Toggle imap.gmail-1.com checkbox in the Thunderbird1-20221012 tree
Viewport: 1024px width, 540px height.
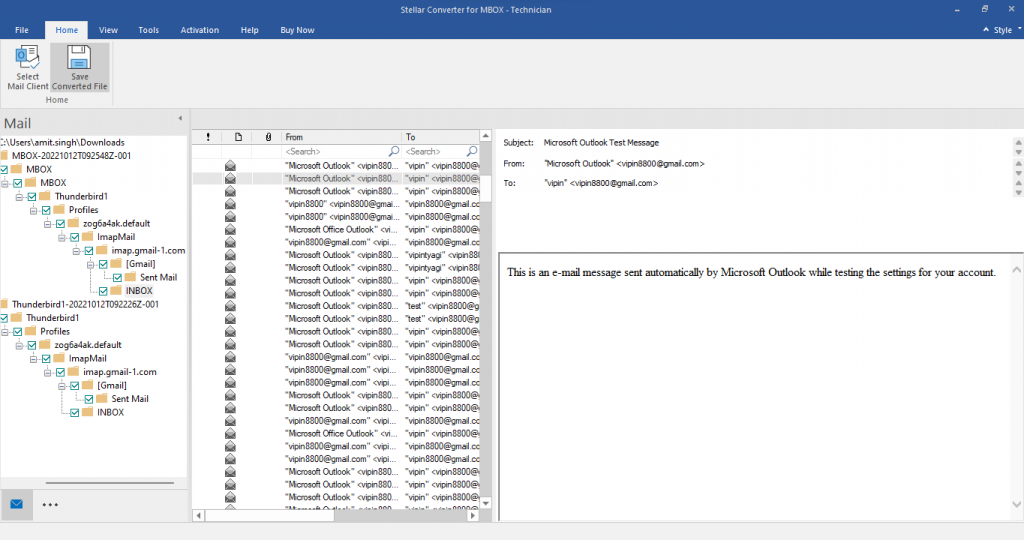tap(60, 372)
